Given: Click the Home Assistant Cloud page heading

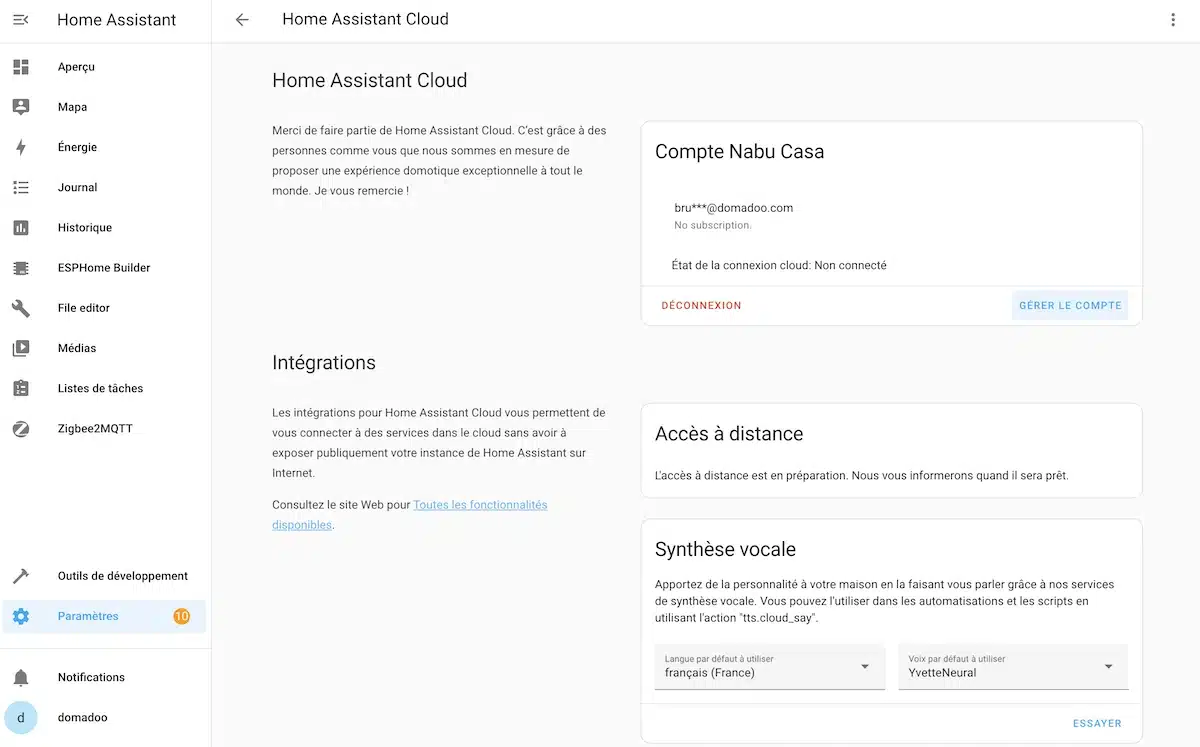Looking at the screenshot, I should coord(370,80).
